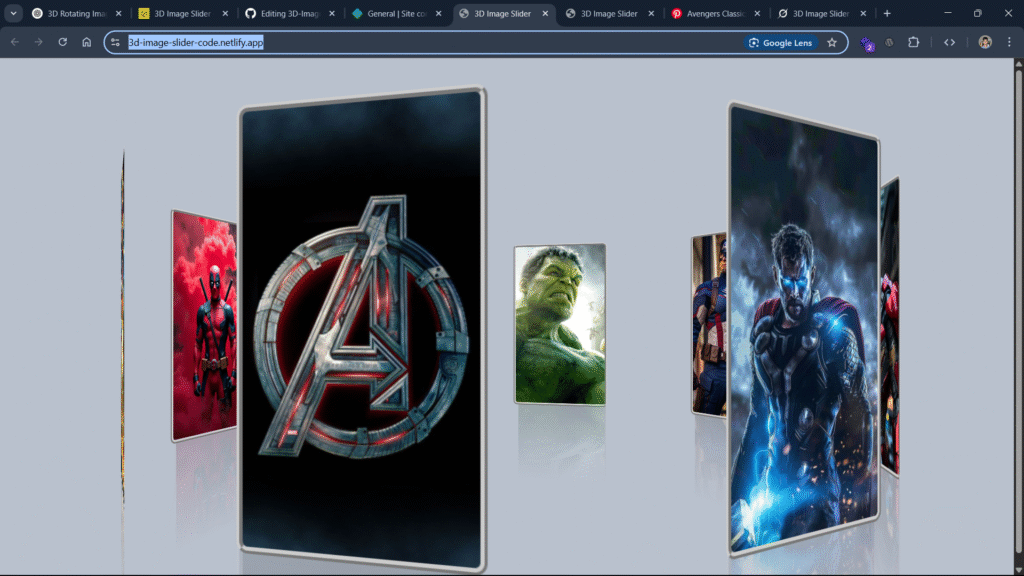Go back to the previous page
This screenshot has height=576, width=1024.
(x=15, y=42)
